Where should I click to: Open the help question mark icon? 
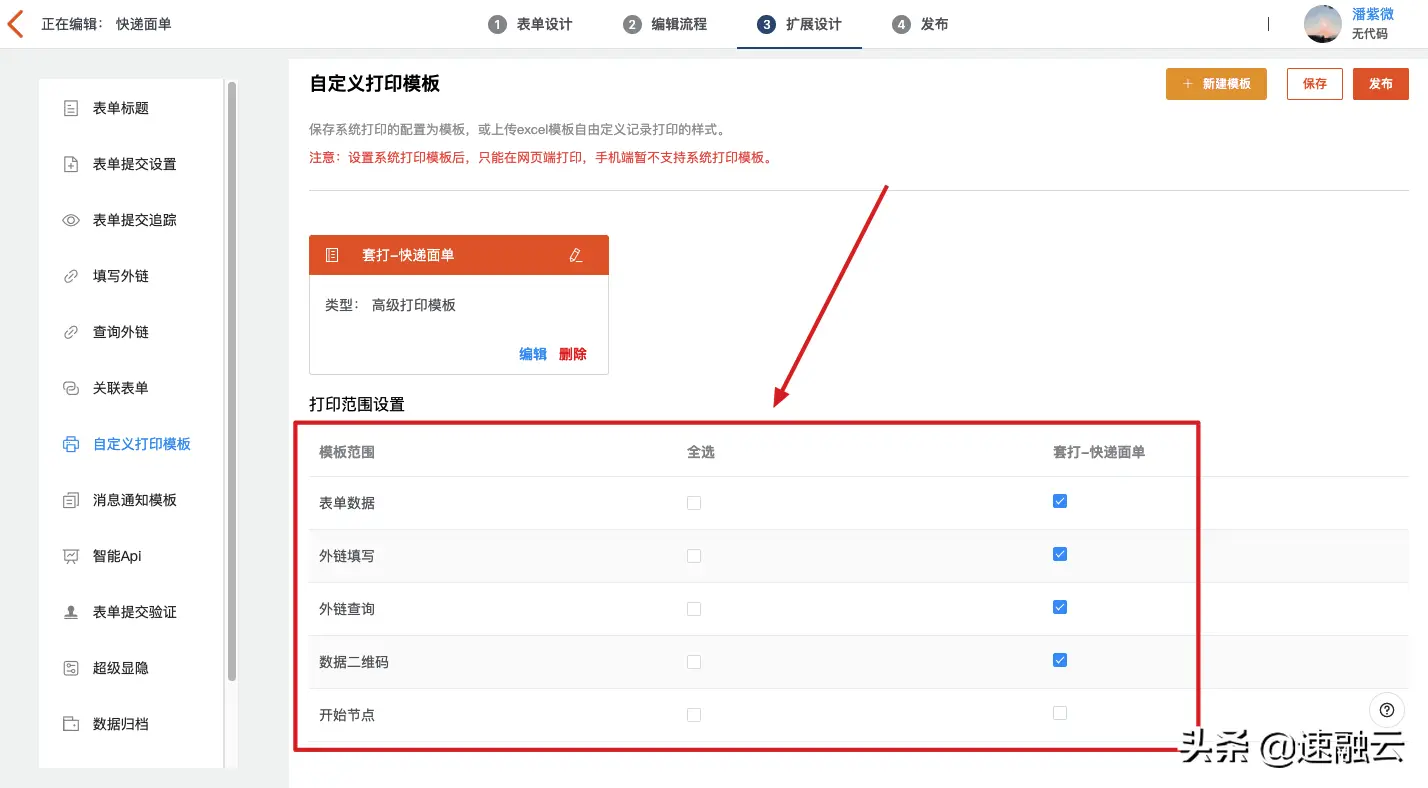tap(1386, 710)
